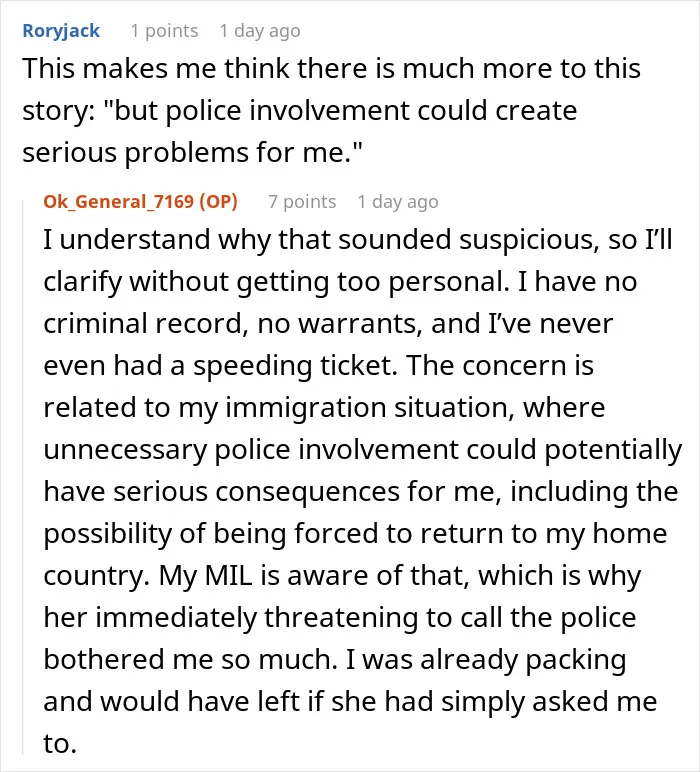Click the "7 points" score on OP's reply
The image size is (700, 772).
pos(302,202)
